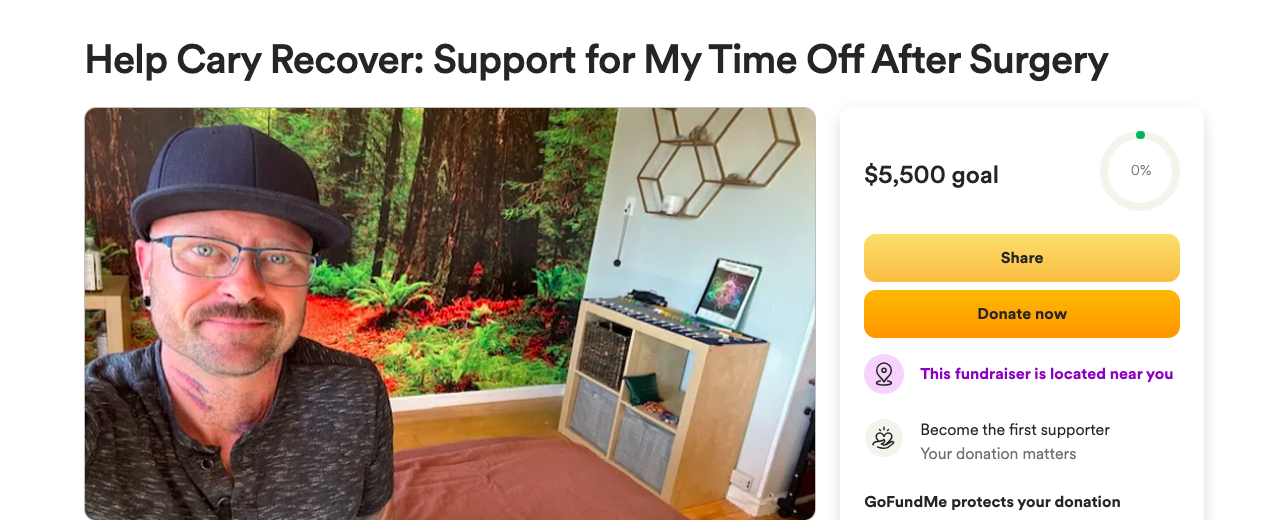The height and width of the screenshot is (520, 1280).
Task: Click the hands holding heart supporter icon
Action: pos(884,438)
